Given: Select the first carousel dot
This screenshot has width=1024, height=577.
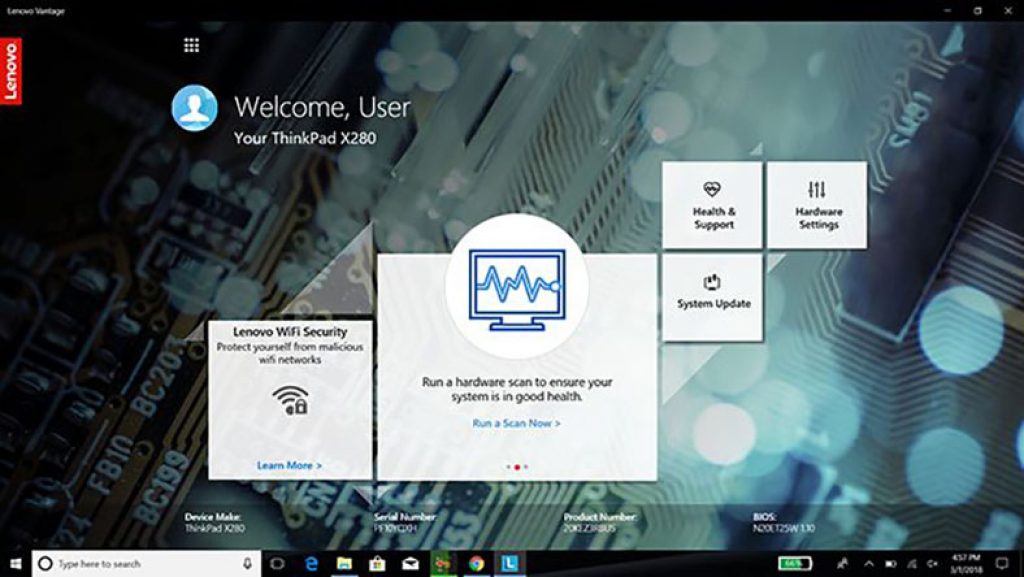Looking at the screenshot, I should [509, 467].
